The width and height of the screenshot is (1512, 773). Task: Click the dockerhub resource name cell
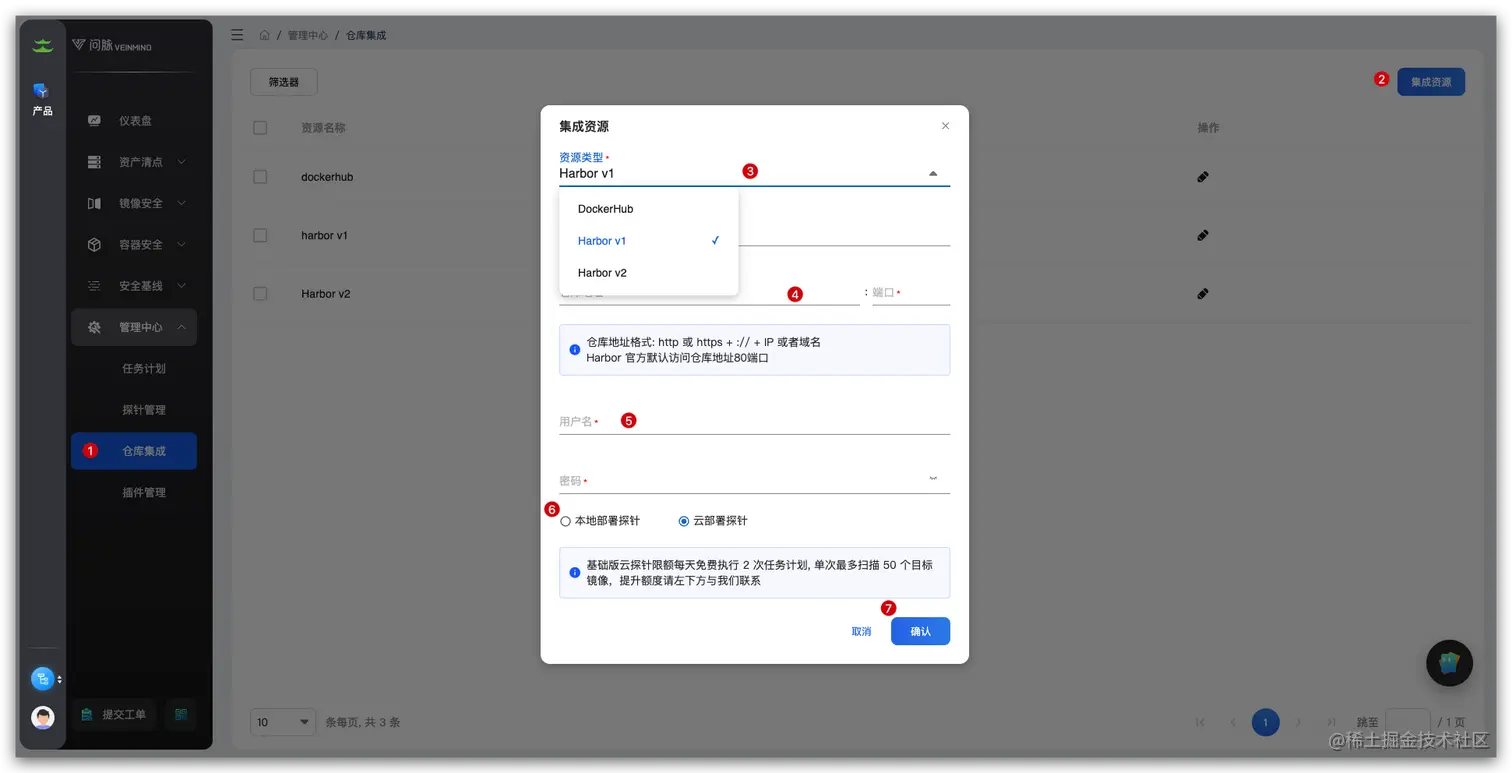[x=327, y=177]
